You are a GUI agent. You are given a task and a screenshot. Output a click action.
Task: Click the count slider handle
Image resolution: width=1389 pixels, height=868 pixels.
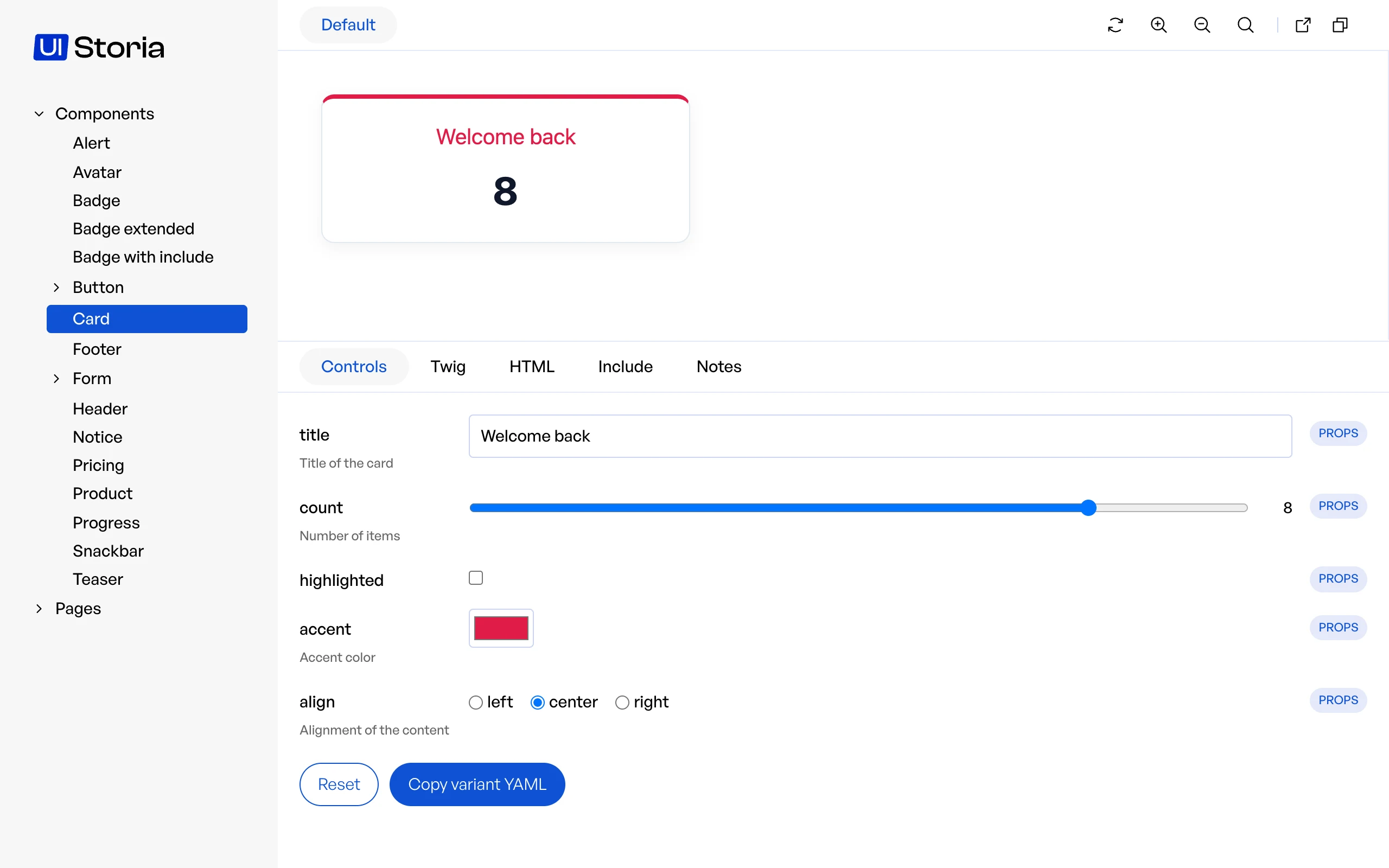pyautogui.click(x=1088, y=507)
